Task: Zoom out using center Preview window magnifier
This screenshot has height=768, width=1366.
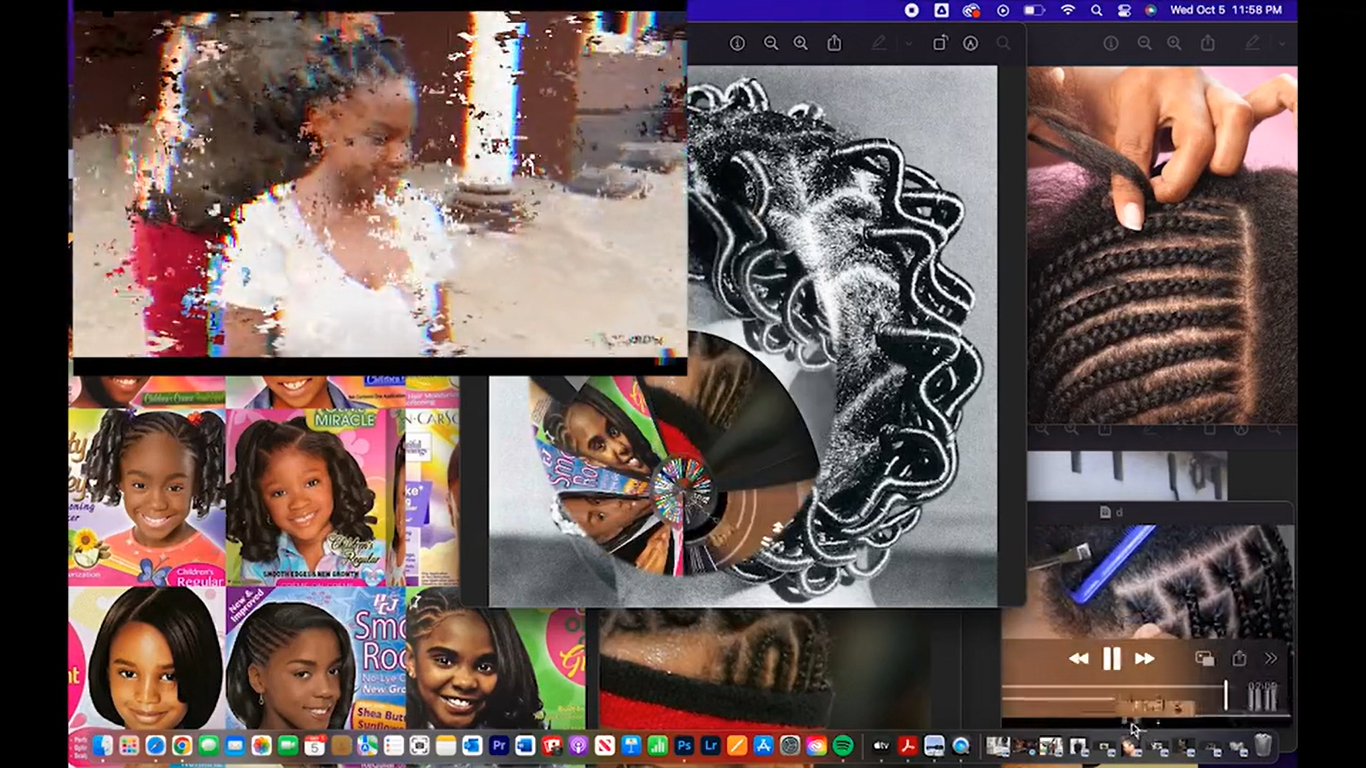Action: coord(771,44)
